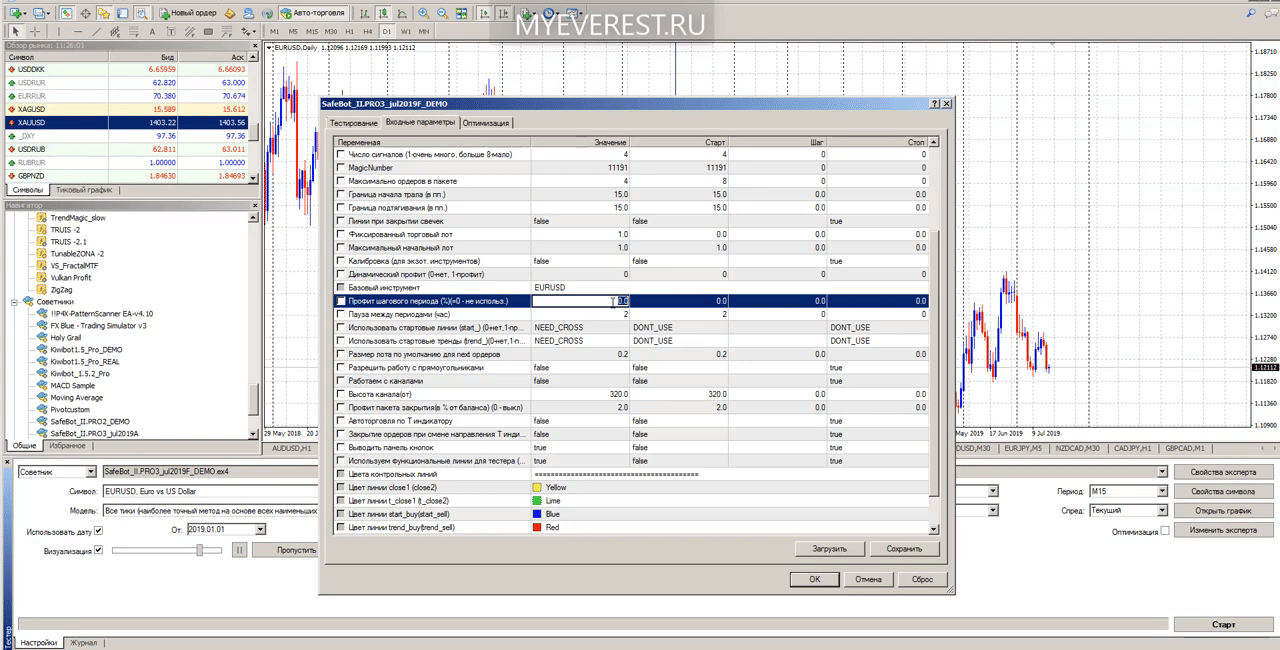This screenshot has width=1280, height=650.
Task: Enable the 'Оптимизация' checkbox in tester
Action: click(1165, 531)
